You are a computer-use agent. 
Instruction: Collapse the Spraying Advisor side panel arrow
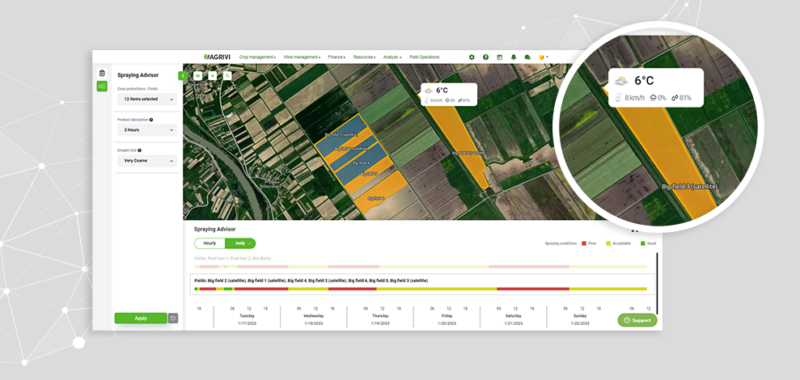pyautogui.click(x=183, y=75)
